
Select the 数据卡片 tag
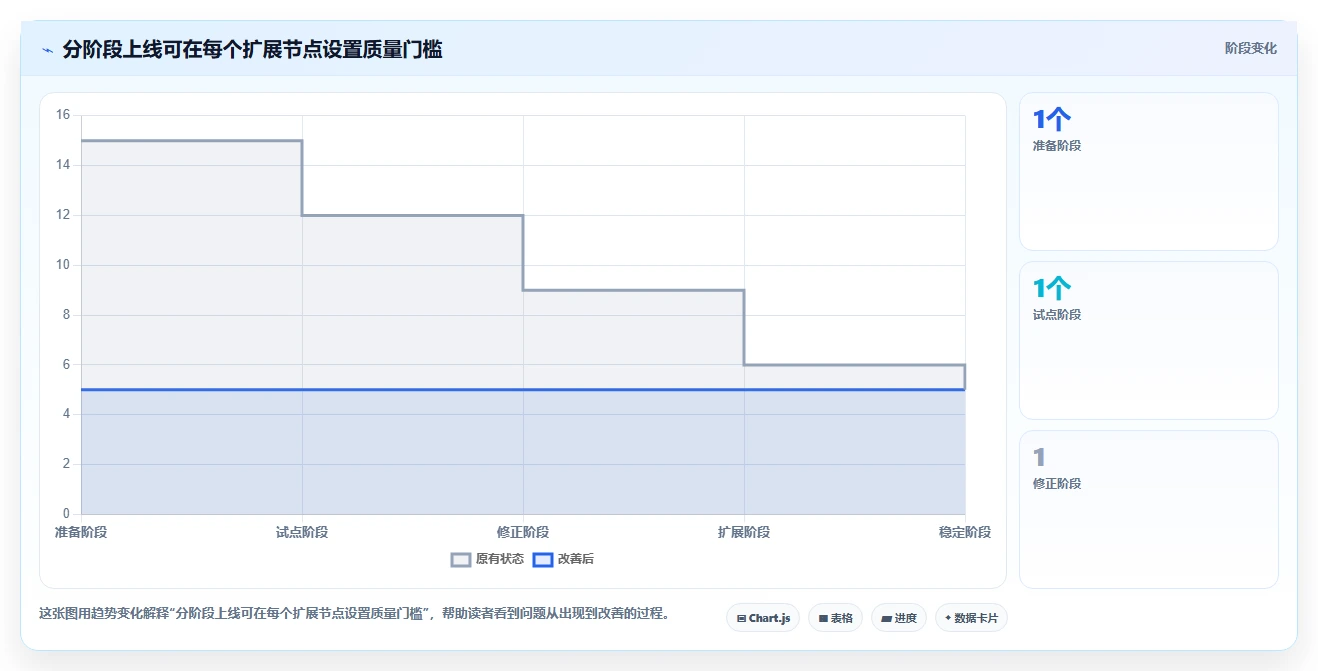pyautogui.click(x=971, y=618)
